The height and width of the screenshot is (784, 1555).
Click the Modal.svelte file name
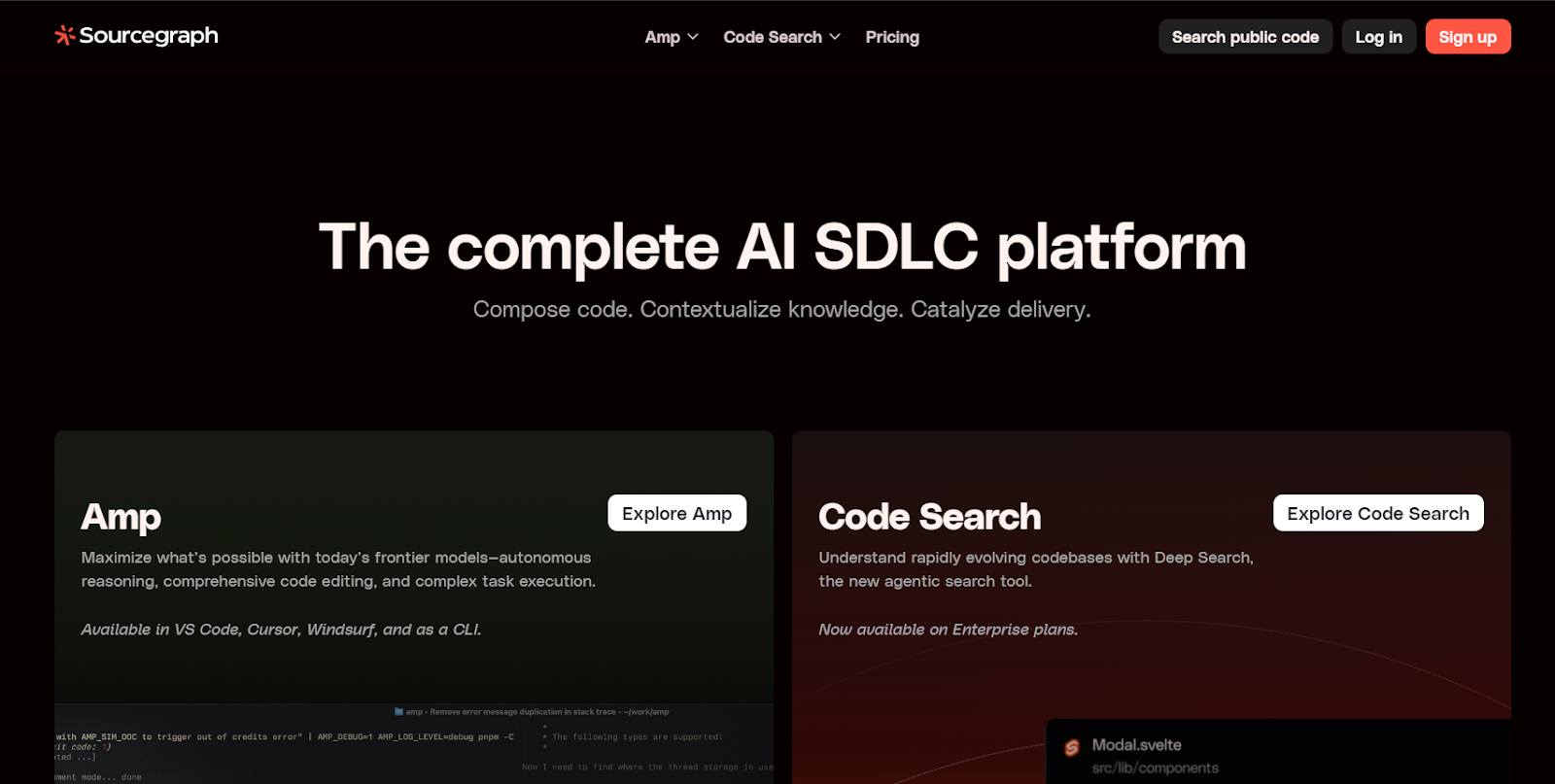[x=1136, y=745]
